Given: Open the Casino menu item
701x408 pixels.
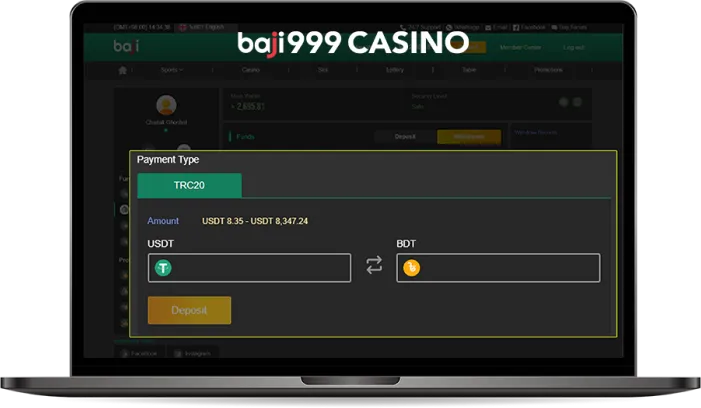Looking at the screenshot, I should 251,70.
